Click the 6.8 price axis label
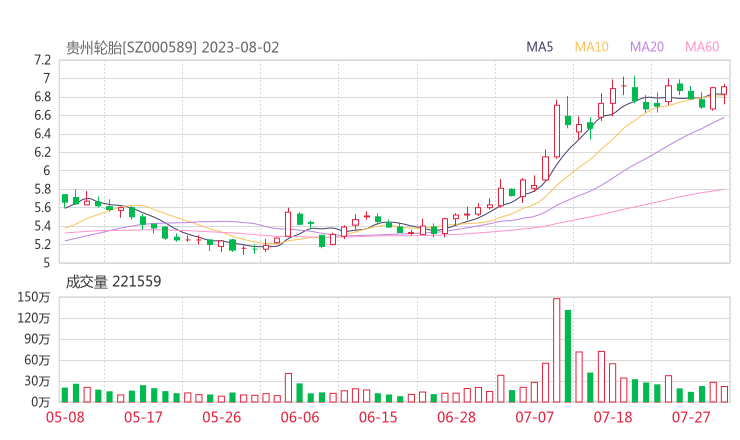This screenshot has width=740, height=440. click(x=42, y=97)
